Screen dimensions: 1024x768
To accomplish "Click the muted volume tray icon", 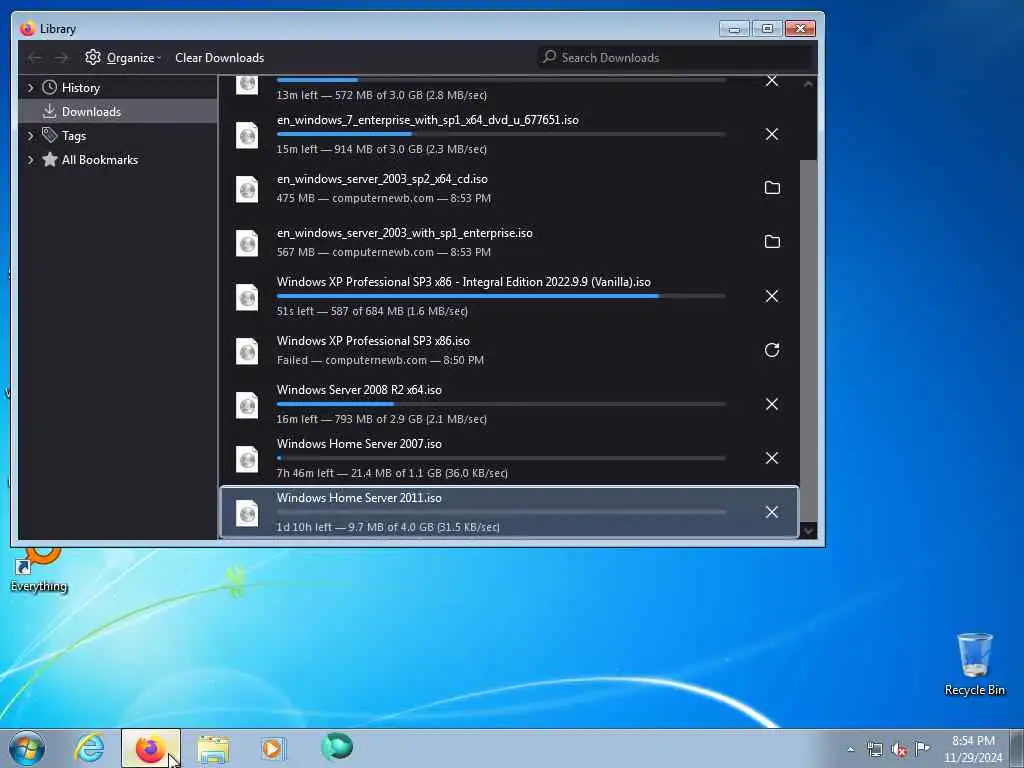I will (x=899, y=749).
